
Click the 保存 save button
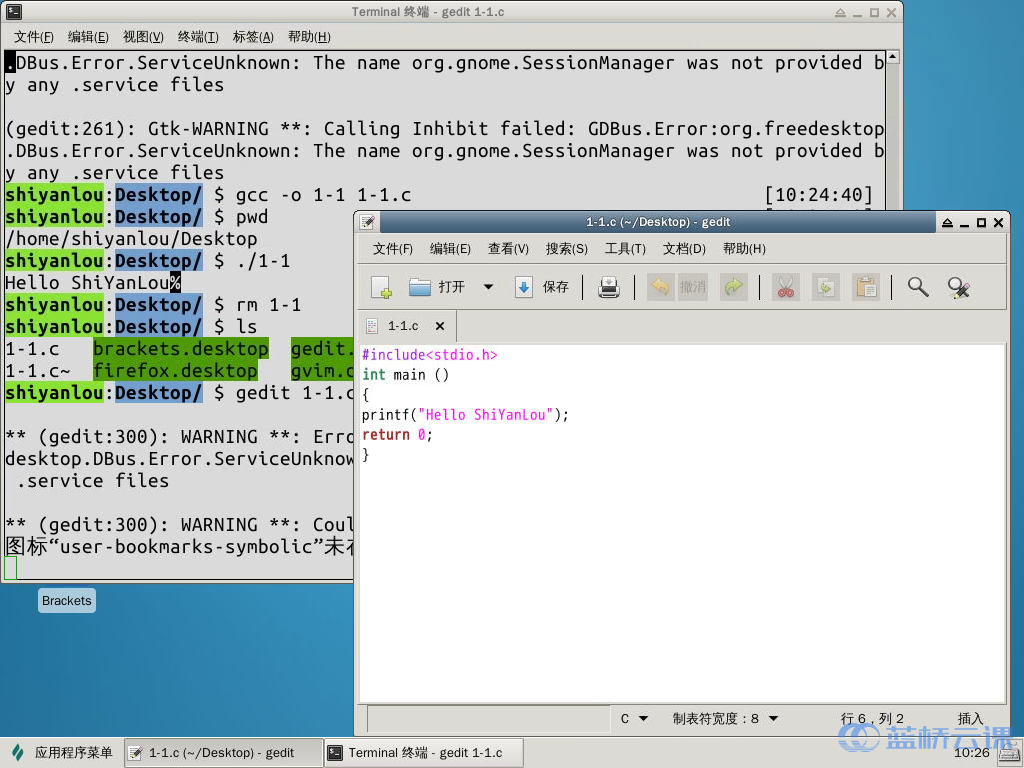(x=543, y=287)
